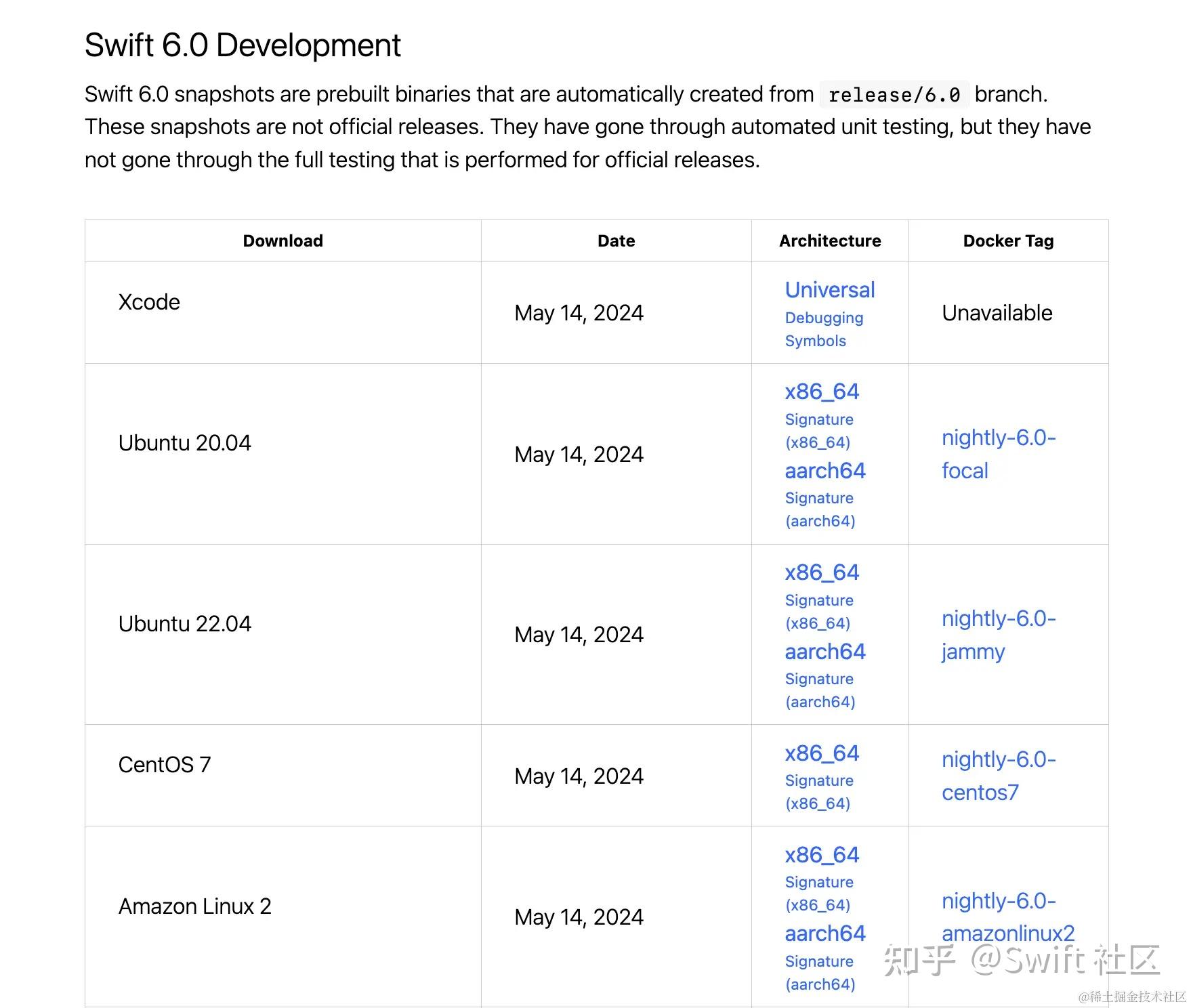Open the nightly-6.0-focal Docker tag

(999, 454)
